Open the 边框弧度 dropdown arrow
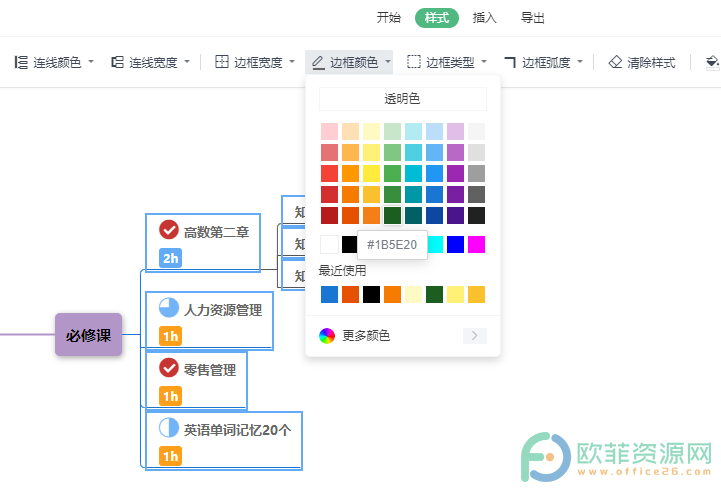This screenshot has width=721, height=491. (x=580, y=62)
